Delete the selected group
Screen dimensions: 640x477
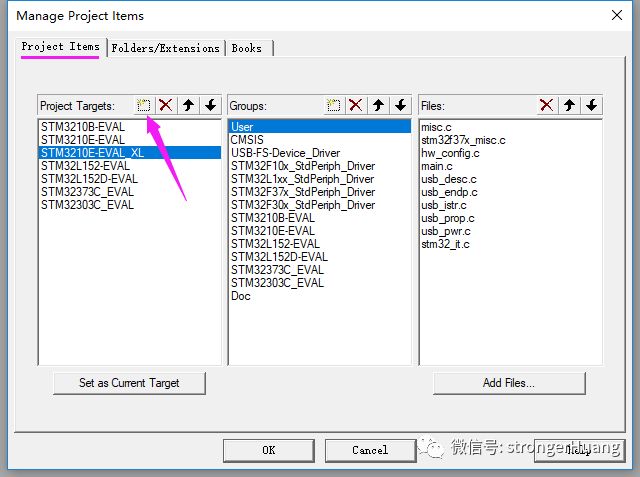(x=356, y=105)
